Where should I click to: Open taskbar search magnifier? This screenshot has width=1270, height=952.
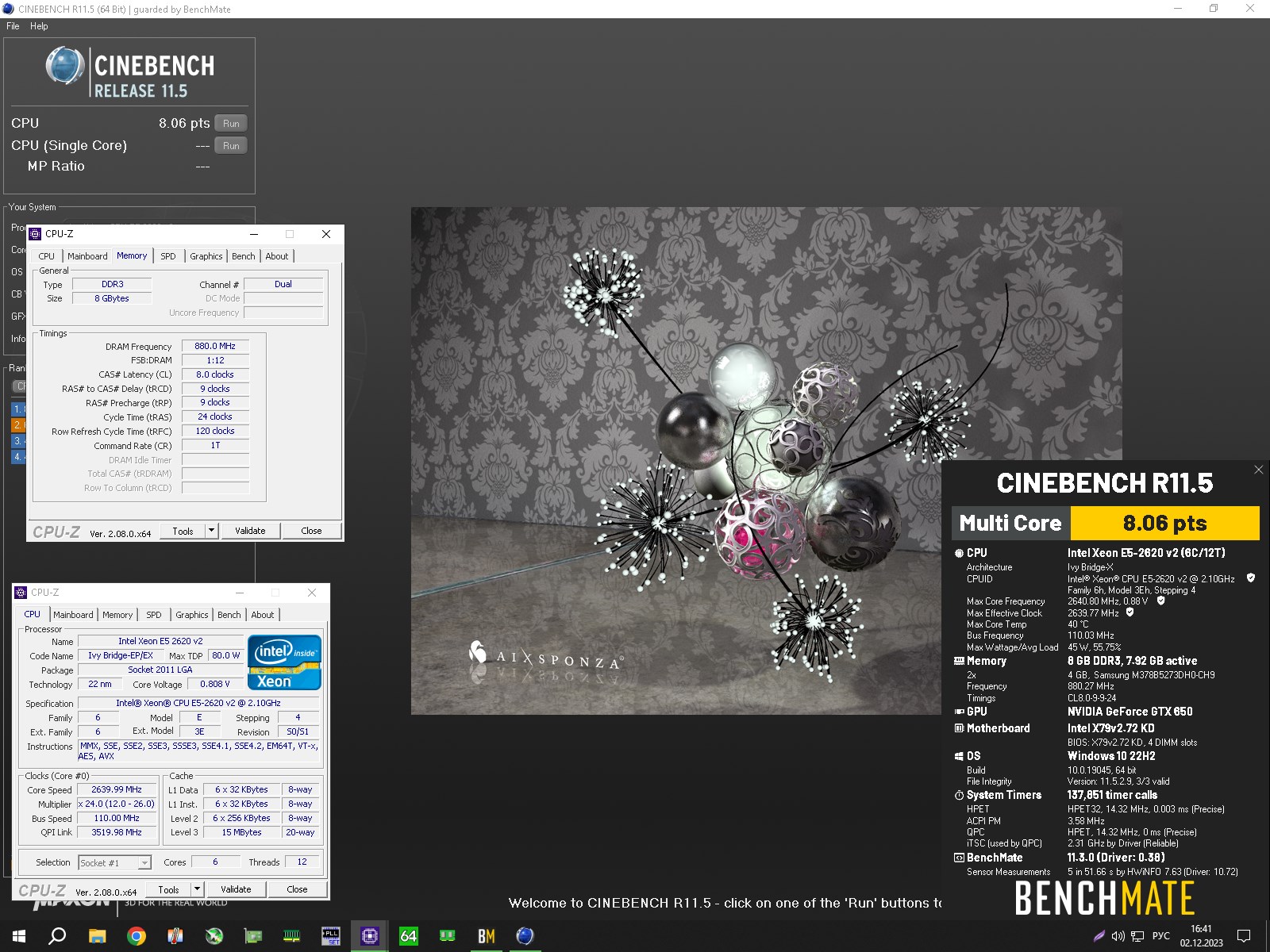click(x=57, y=936)
